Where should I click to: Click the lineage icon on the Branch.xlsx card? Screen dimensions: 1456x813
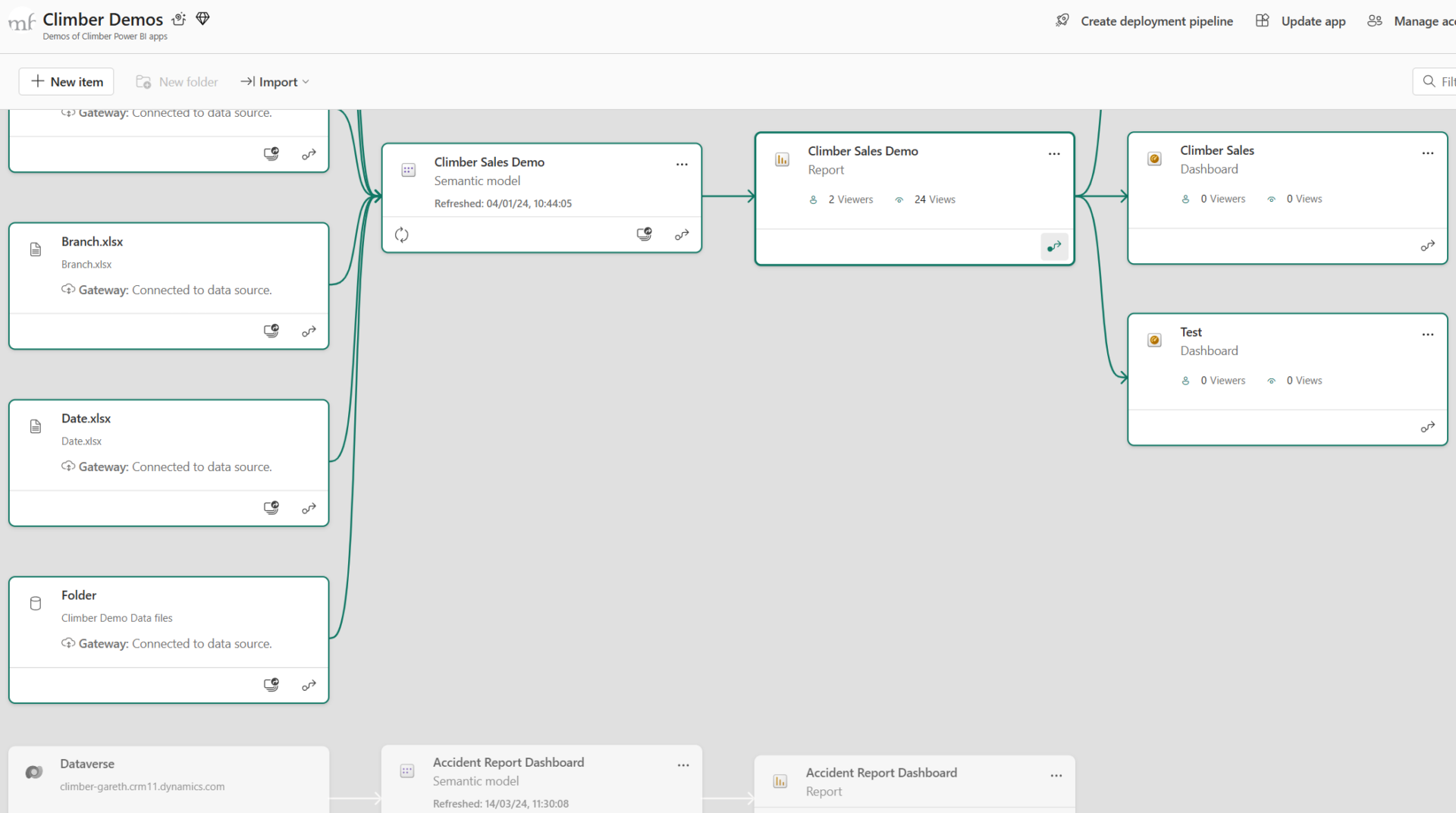tap(309, 331)
